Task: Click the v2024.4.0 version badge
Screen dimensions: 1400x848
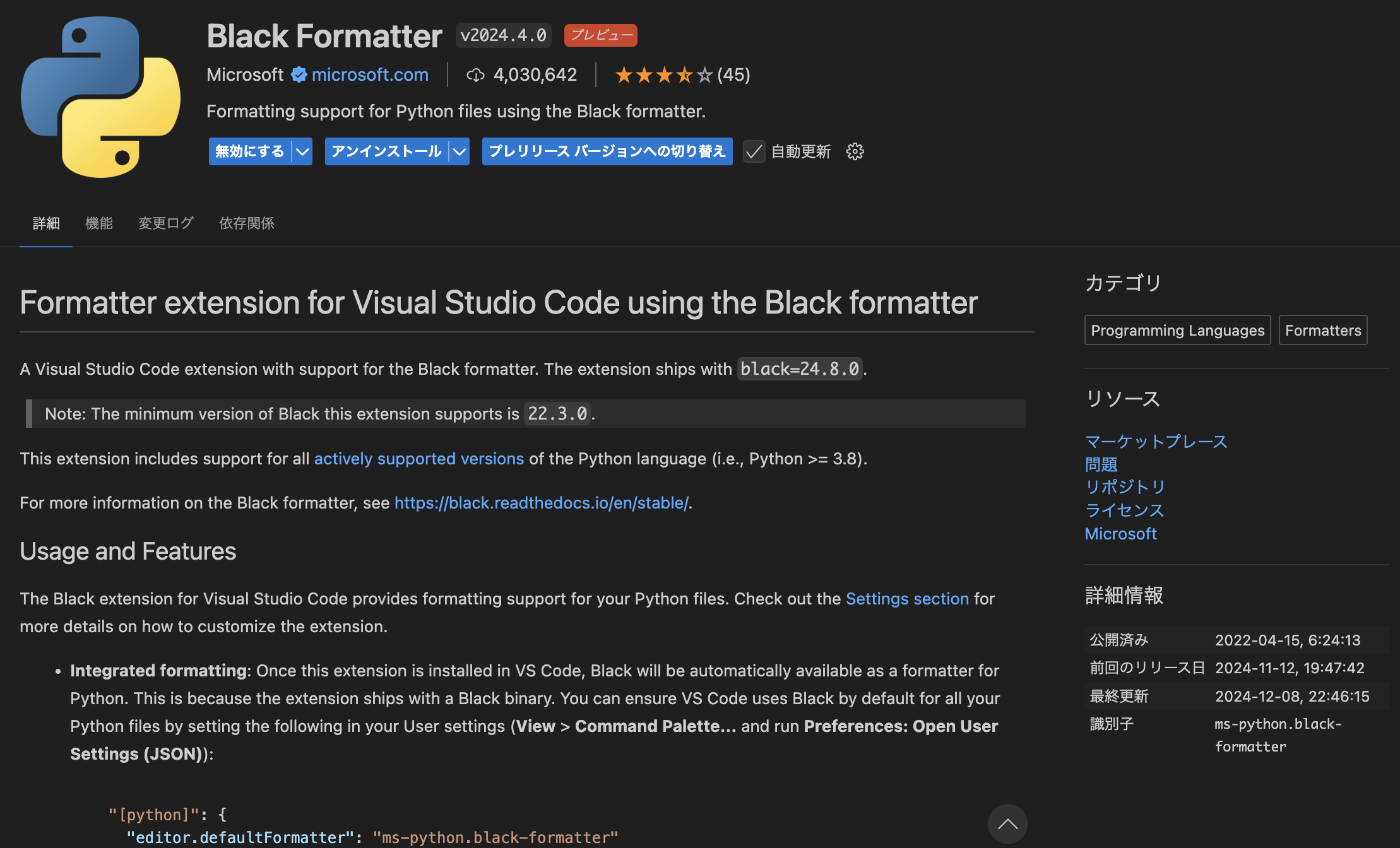Action: pos(503,35)
